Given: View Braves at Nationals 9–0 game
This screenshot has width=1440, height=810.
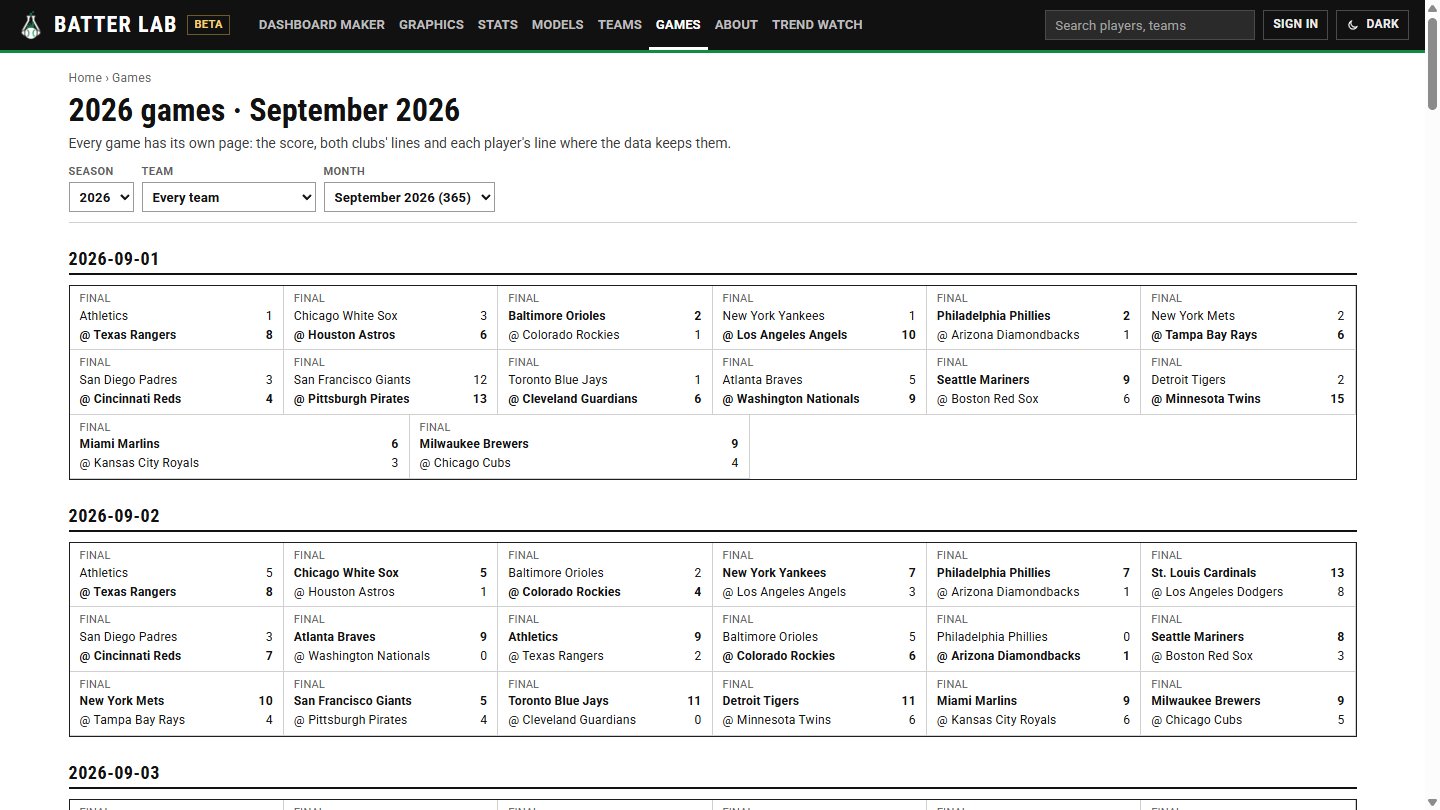Looking at the screenshot, I should (x=391, y=638).
